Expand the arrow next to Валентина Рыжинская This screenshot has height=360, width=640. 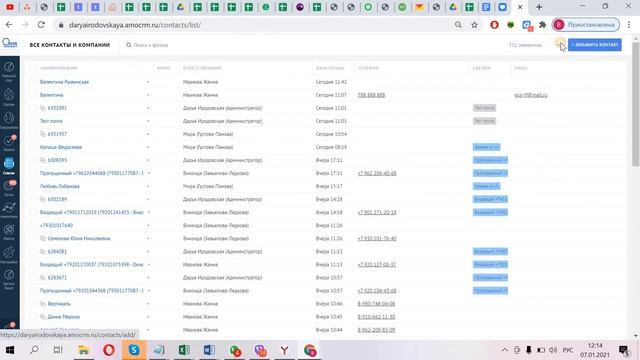(148, 82)
